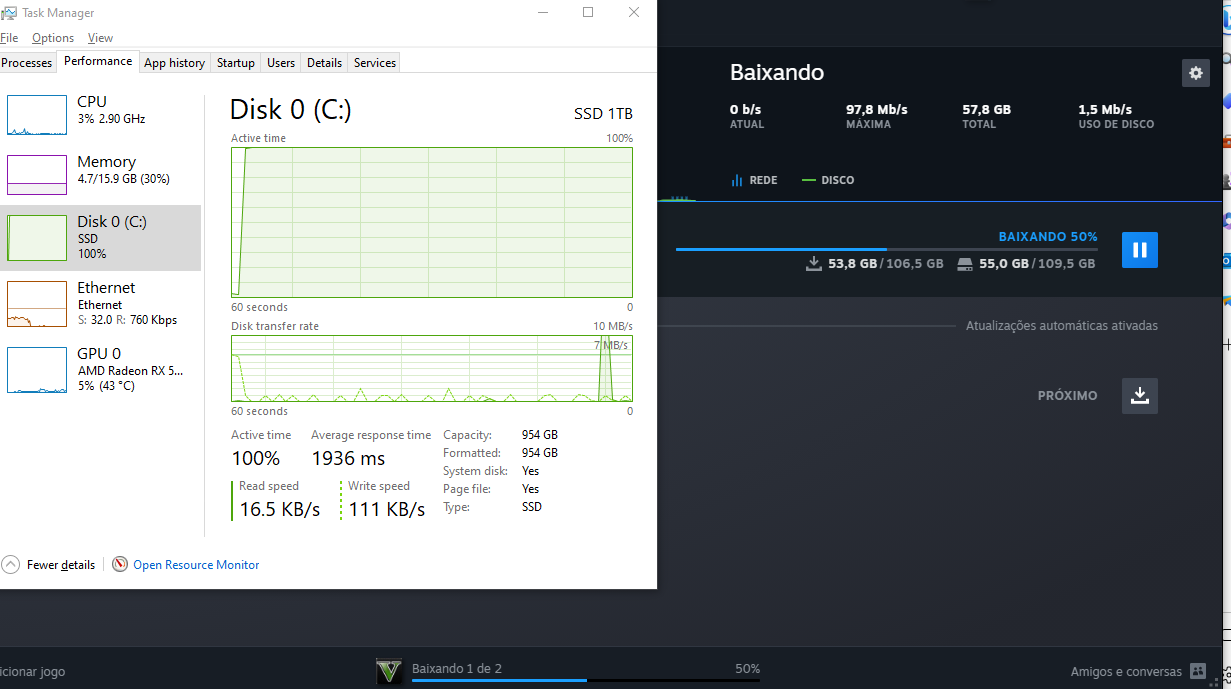The width and height of the screenshot is (1231, 689).
Task: Click the Fewer details label
Action: point(61,565)
